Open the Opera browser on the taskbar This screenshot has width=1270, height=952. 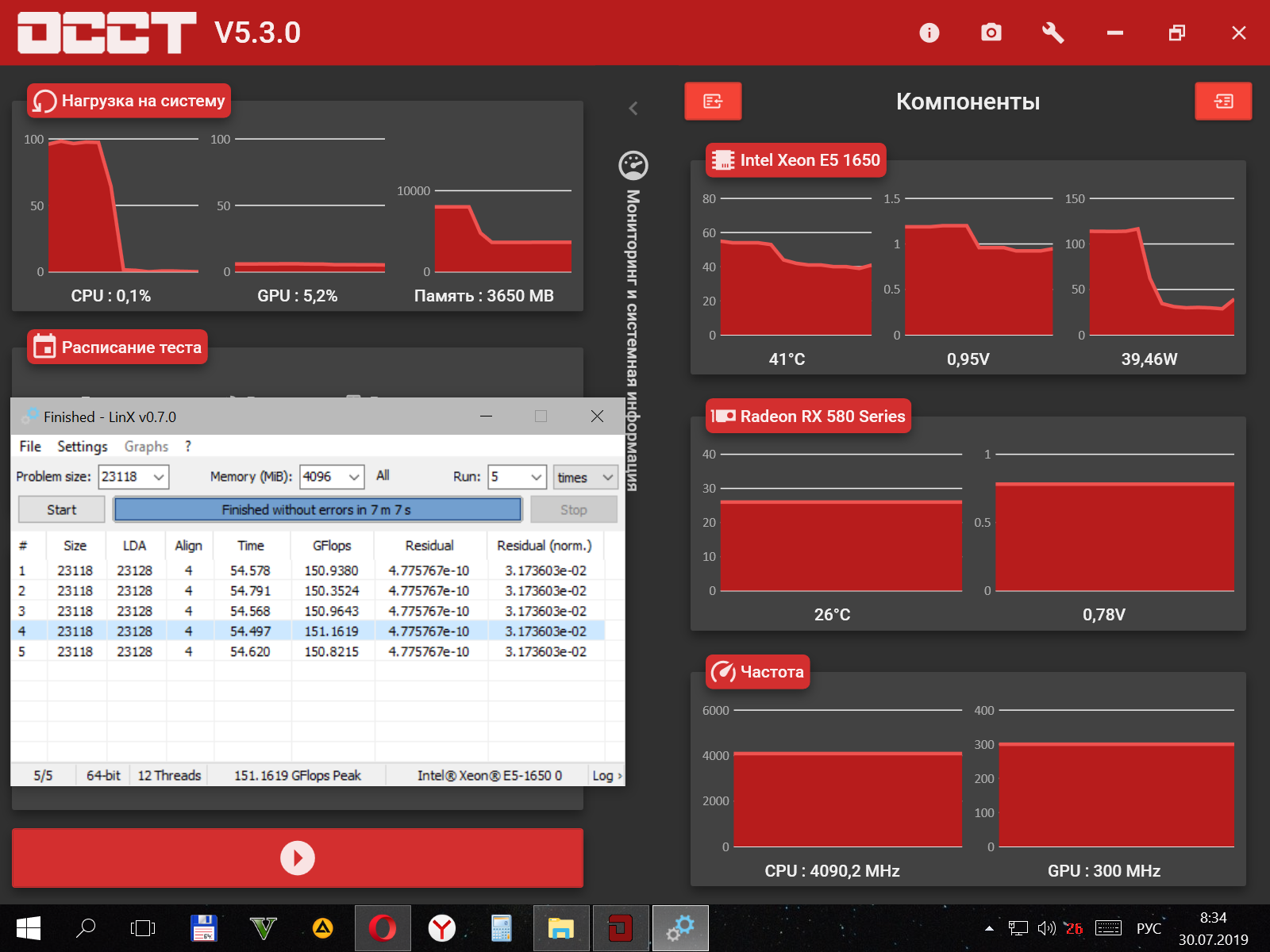click(383, 928)
